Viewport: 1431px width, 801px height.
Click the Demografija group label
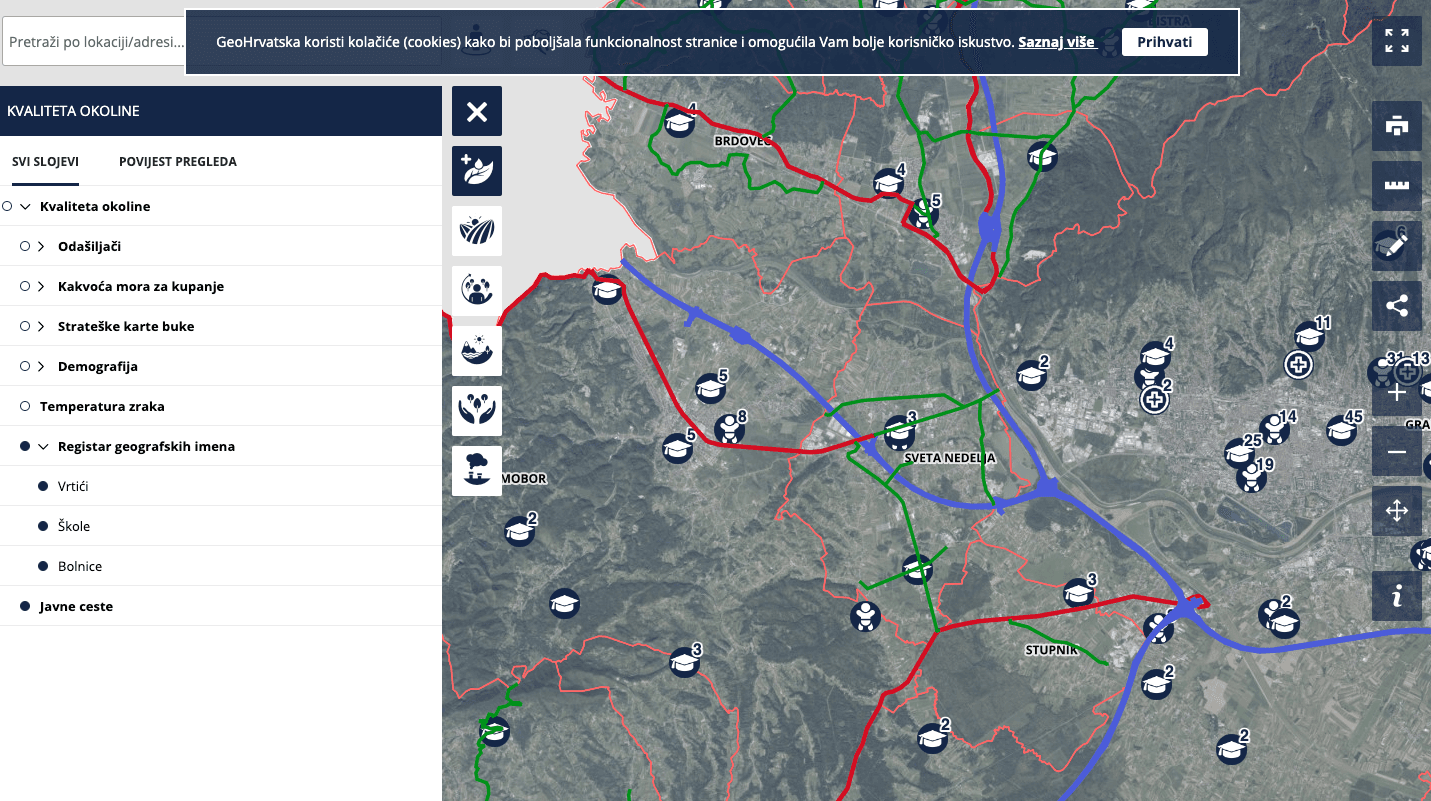point(98,366)
